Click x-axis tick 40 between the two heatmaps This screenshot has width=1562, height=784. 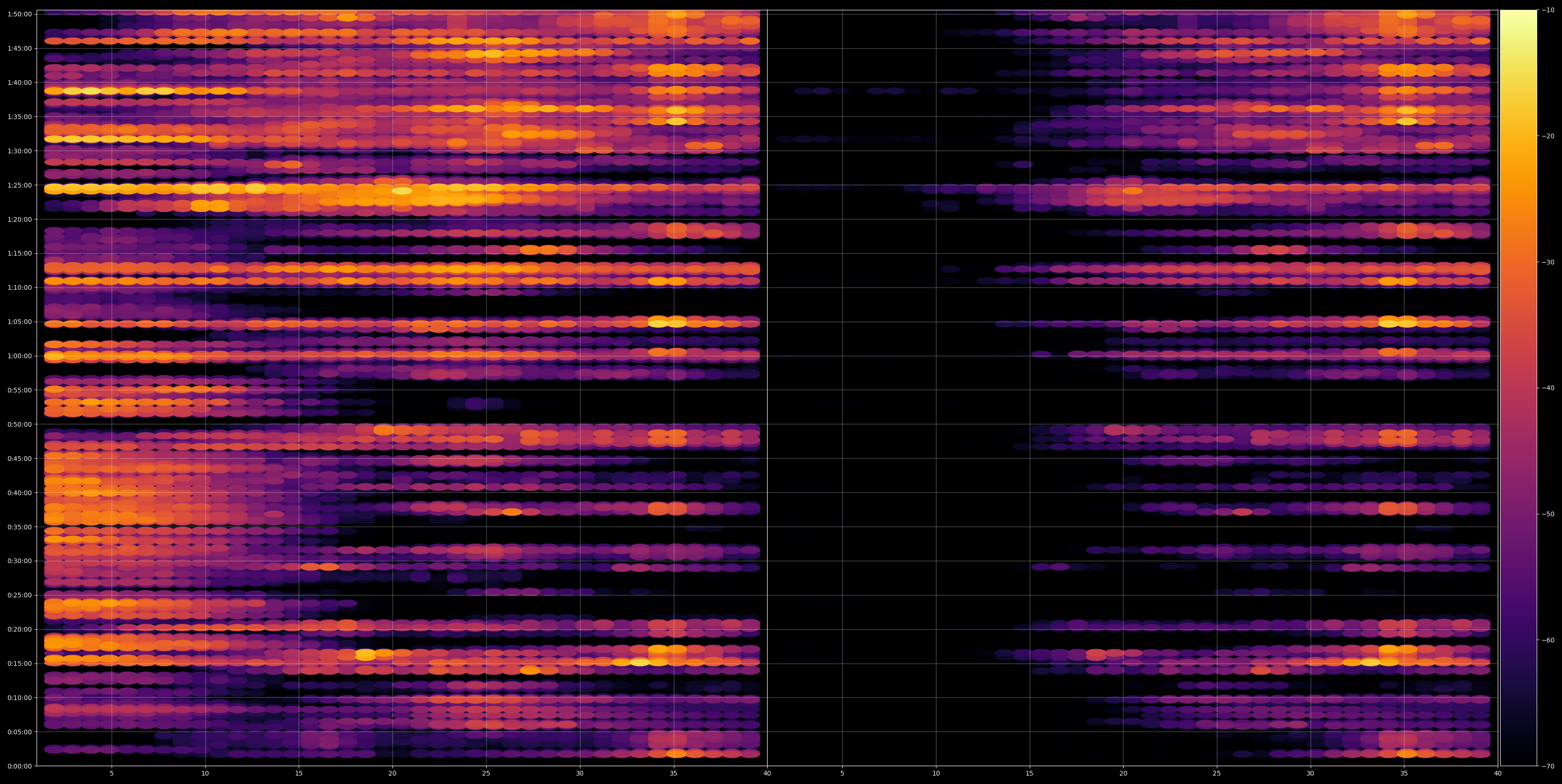(767, 774)
